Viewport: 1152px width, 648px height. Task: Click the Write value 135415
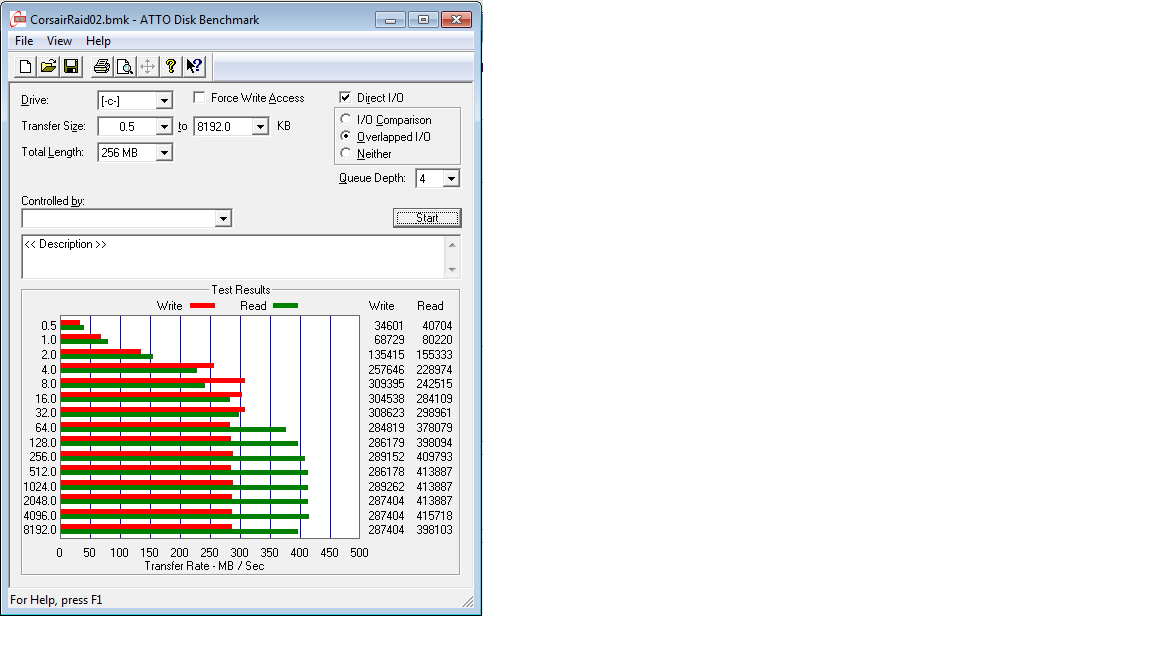(x=386, y=355)
